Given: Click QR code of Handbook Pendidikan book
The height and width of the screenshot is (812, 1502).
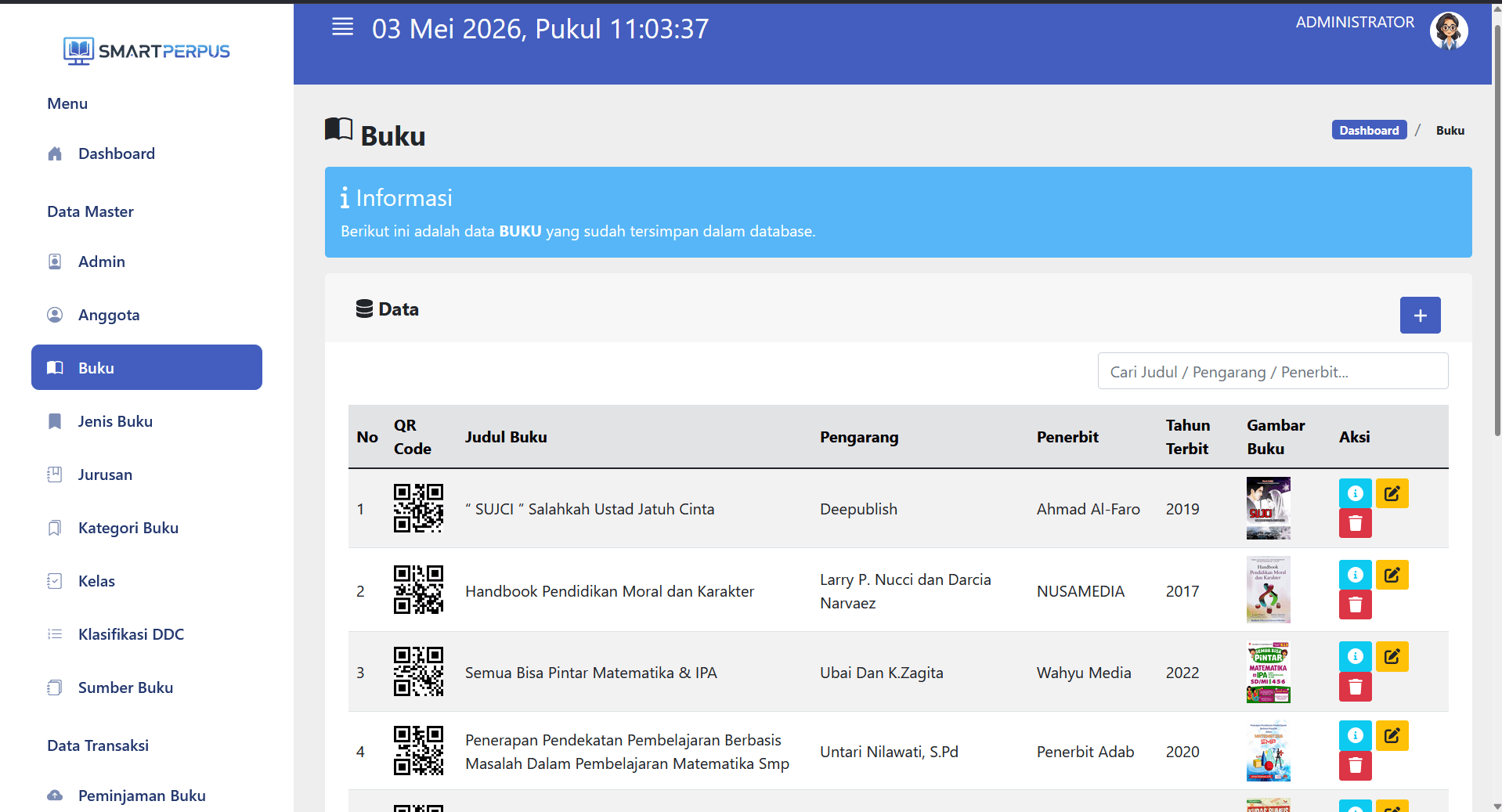Looking at the screenshot, I should [x=418, y=590].
